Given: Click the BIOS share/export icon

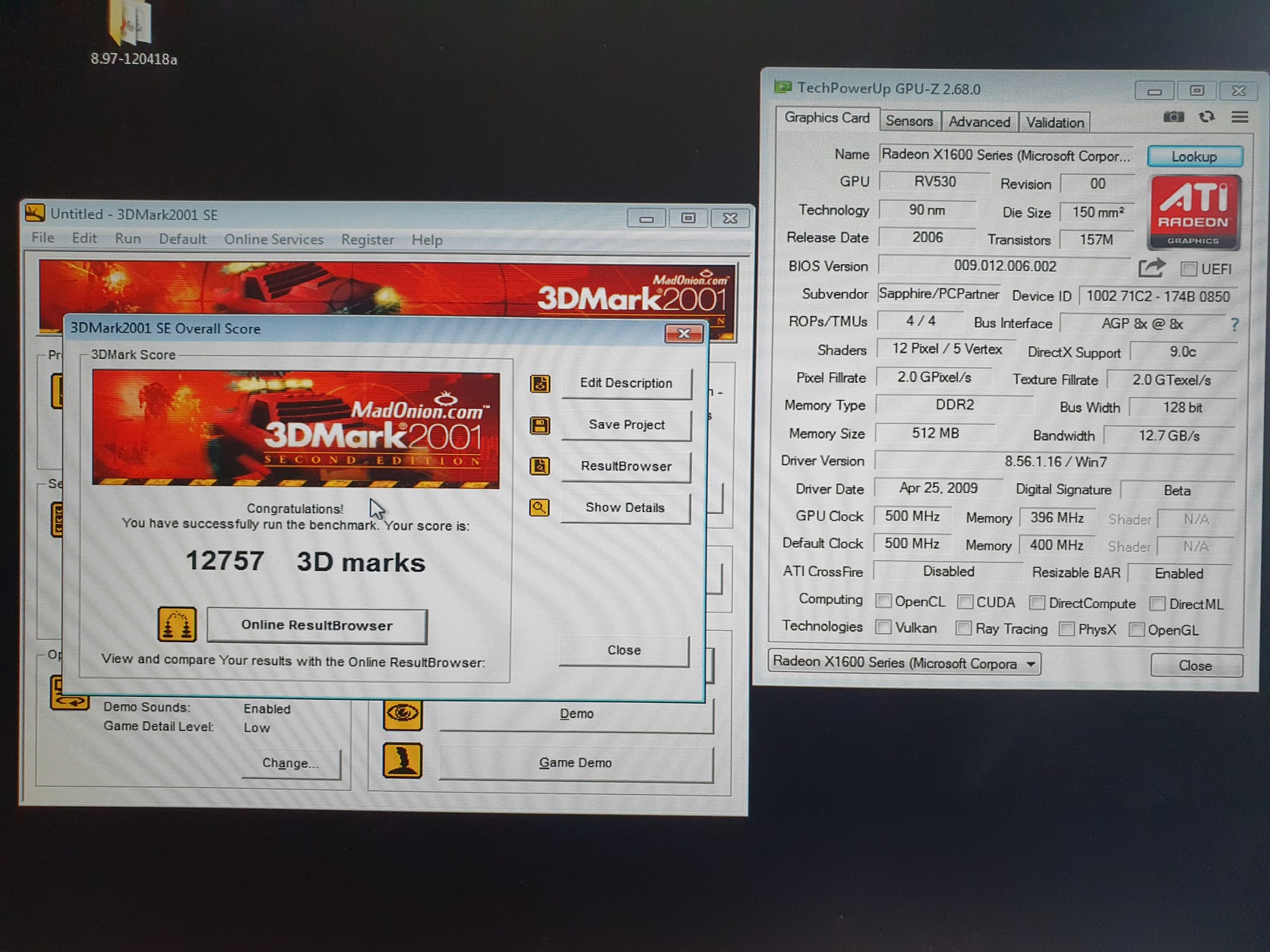Looking at the screenshot, I should pos(1152,267).
